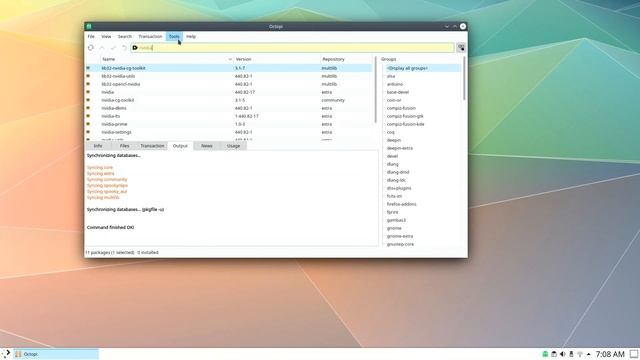Image resolution: width=640 pixels, height=360 pixels.
Task: Select the deepin-extra group
Action: (400, 148)
